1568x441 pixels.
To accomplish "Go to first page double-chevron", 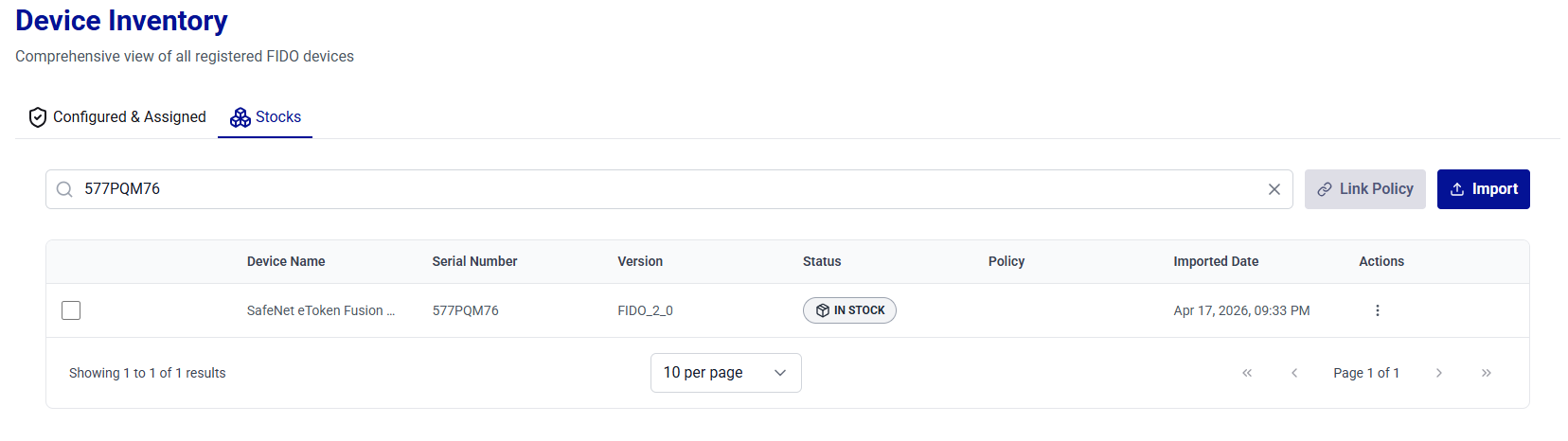I will pyautogui.click(x=1247, y=373).
